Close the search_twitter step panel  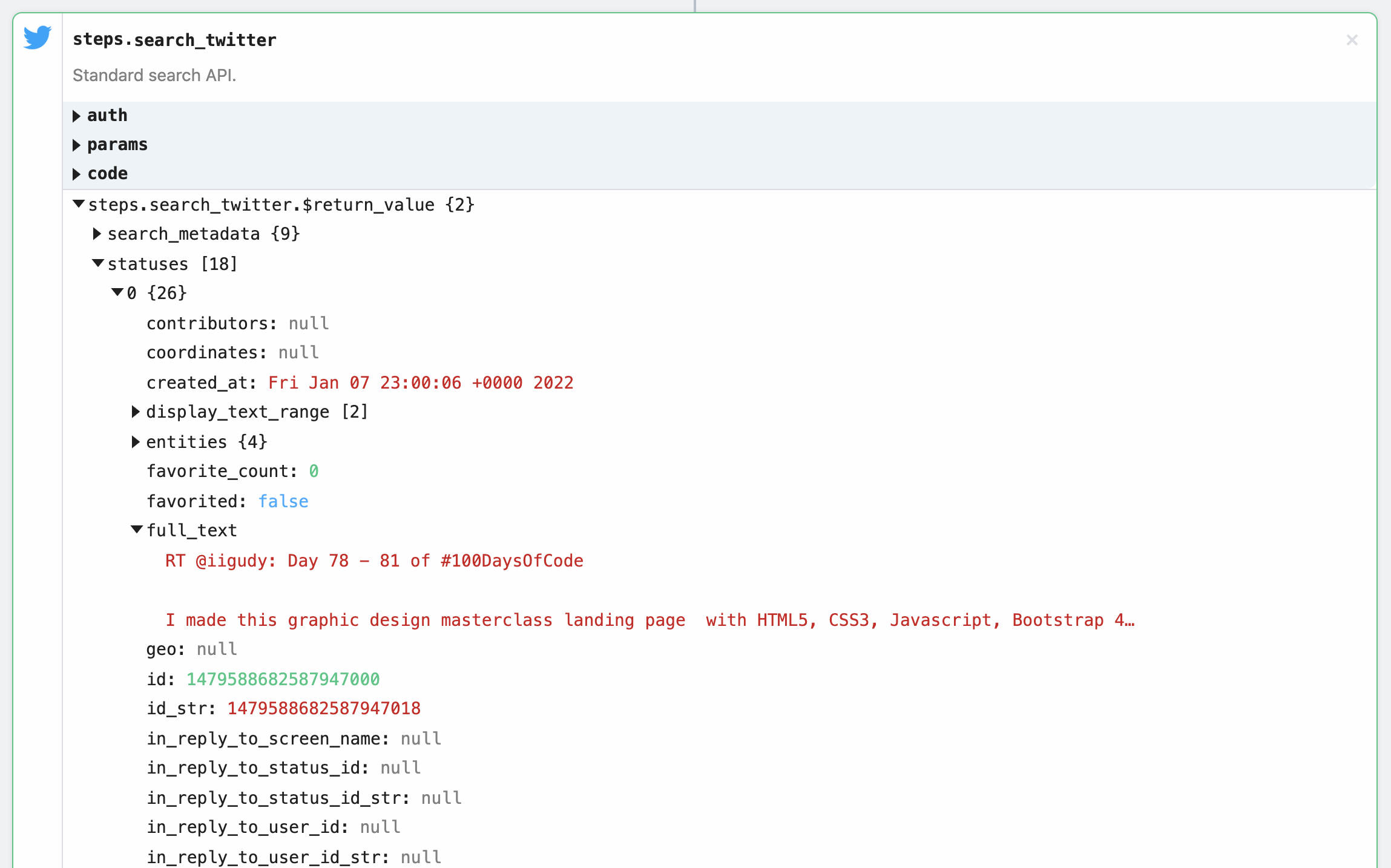tap(1352, 40)
